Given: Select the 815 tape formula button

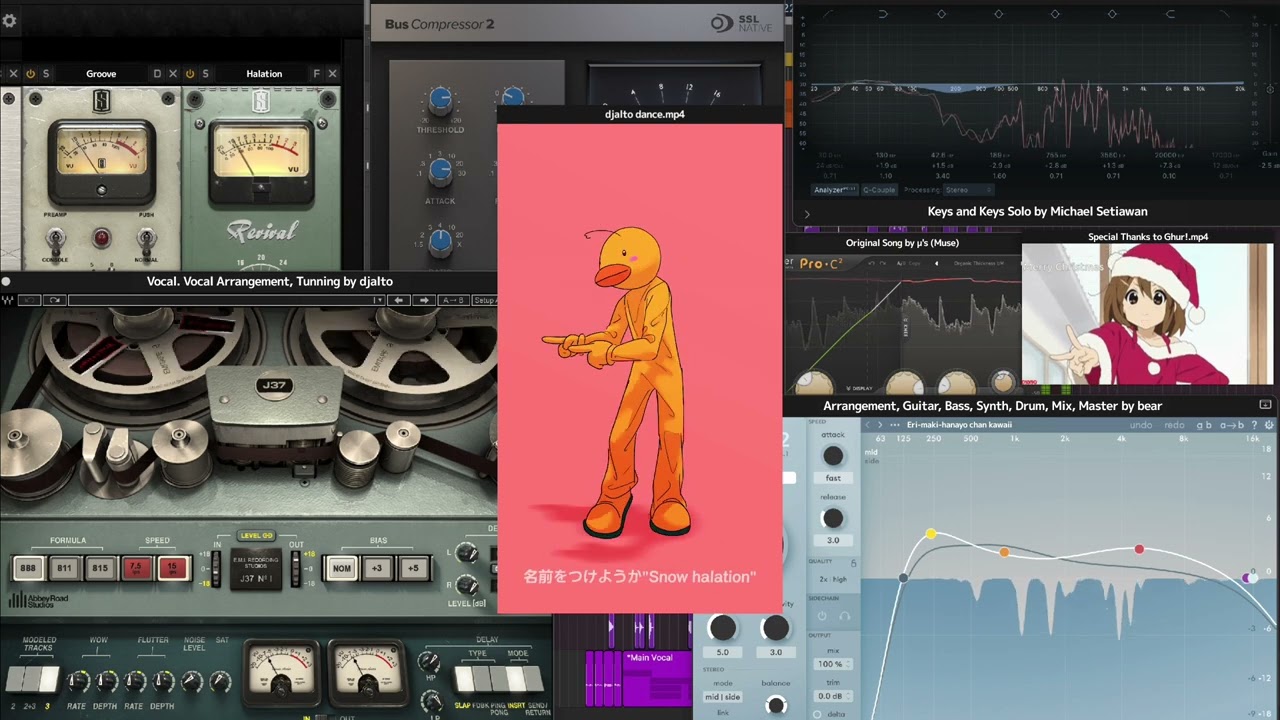Looking at the screenshot, I should [100, 568].
